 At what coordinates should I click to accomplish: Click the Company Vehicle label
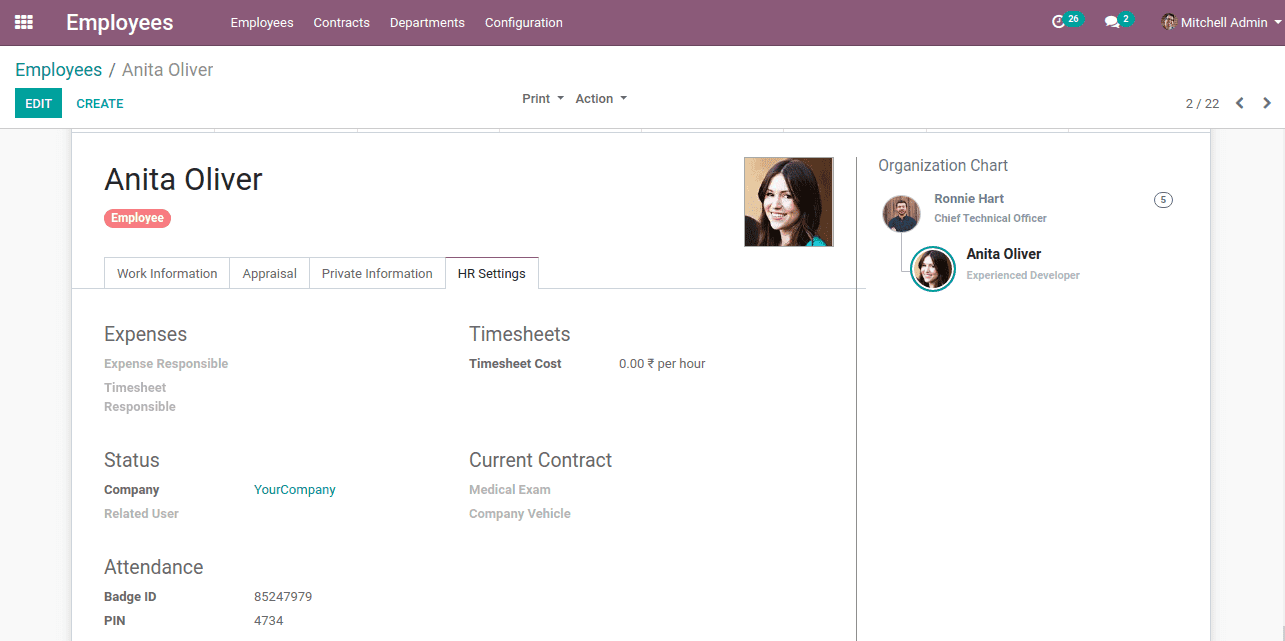(x=520, y=514)
